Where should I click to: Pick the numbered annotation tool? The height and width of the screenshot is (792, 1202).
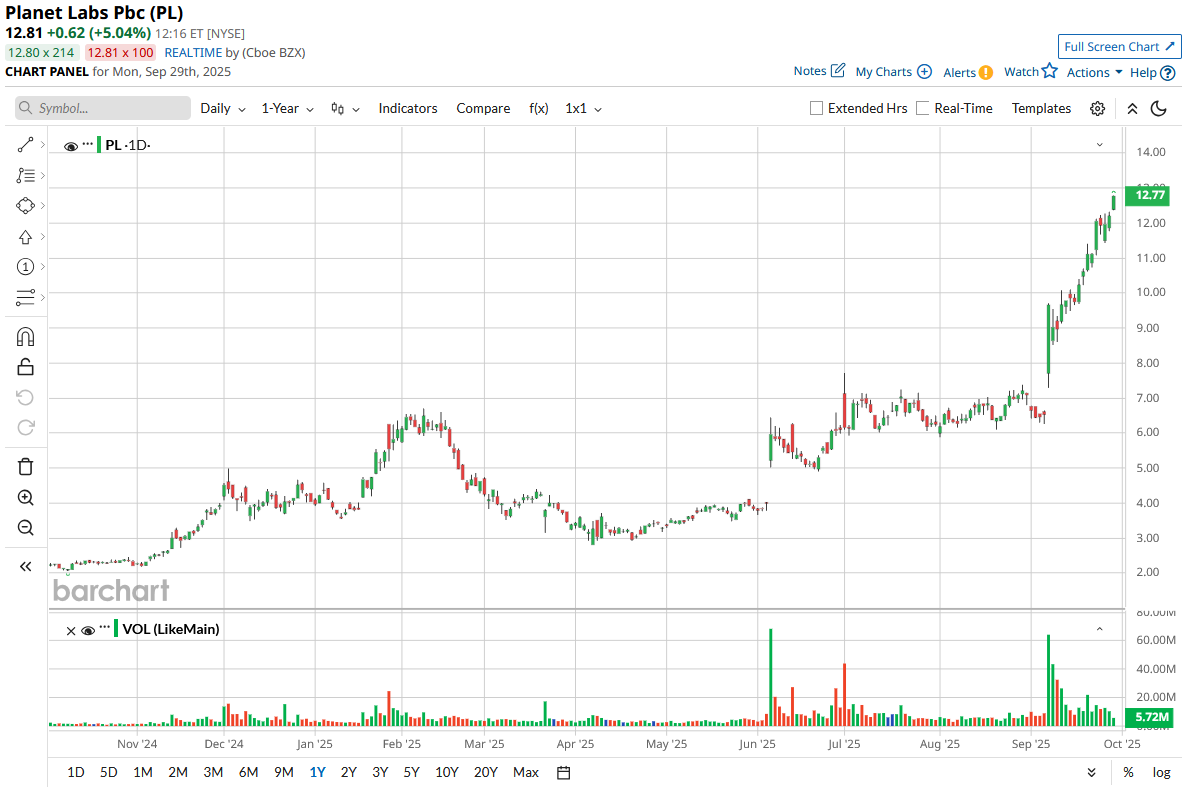pyautogui.click(x=26, y=267)
